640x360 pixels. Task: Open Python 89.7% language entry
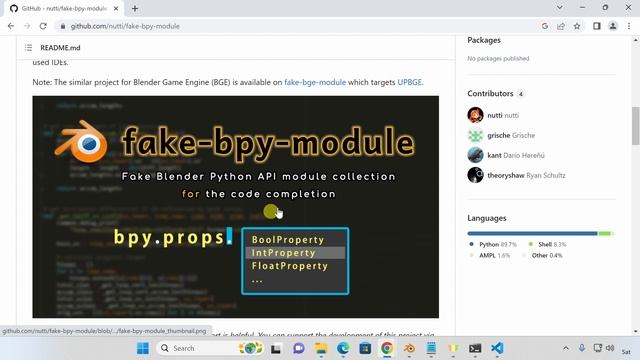(493, 244)
